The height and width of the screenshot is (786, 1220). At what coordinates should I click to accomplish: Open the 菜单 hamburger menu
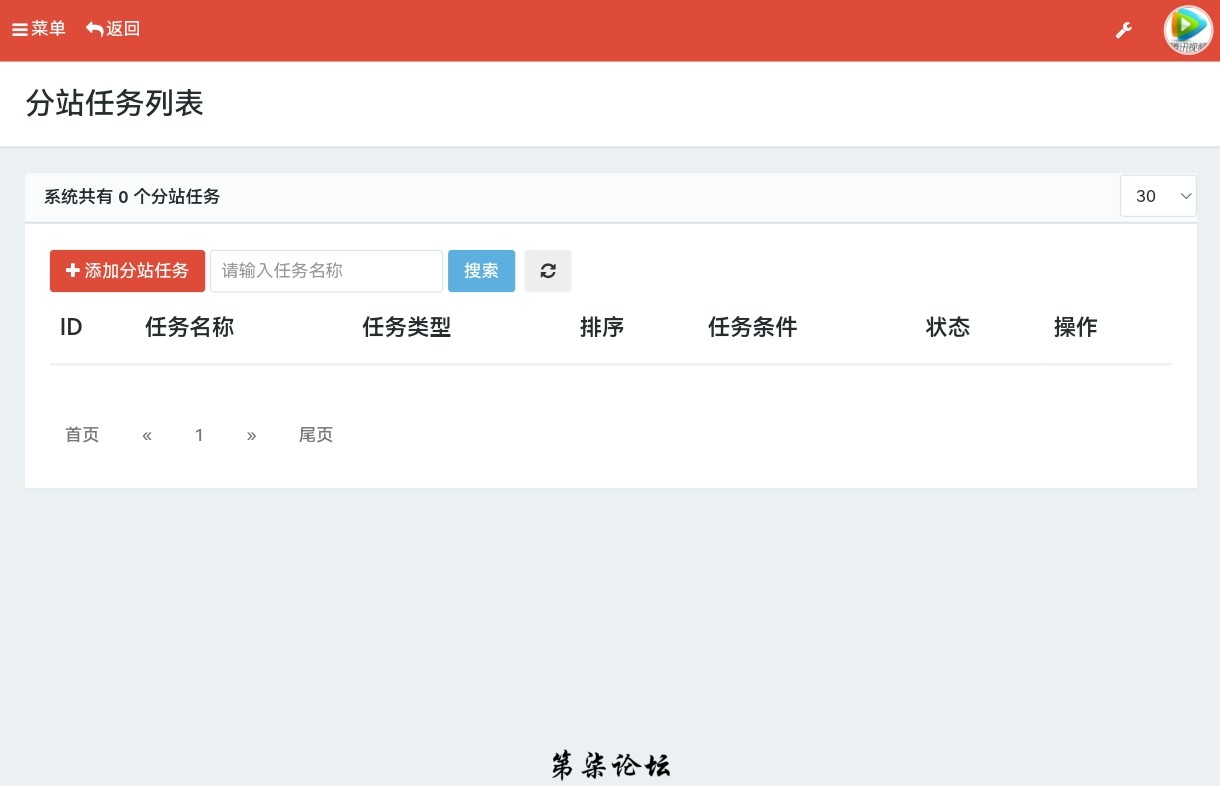[x=39, y=29]
